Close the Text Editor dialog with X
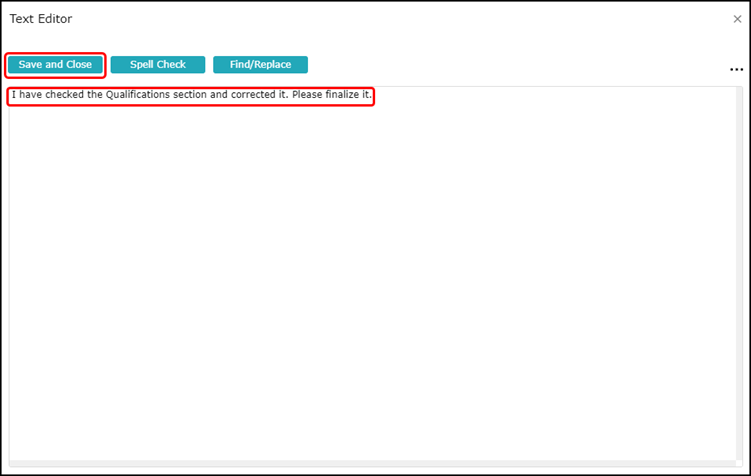 pos(738,19)
